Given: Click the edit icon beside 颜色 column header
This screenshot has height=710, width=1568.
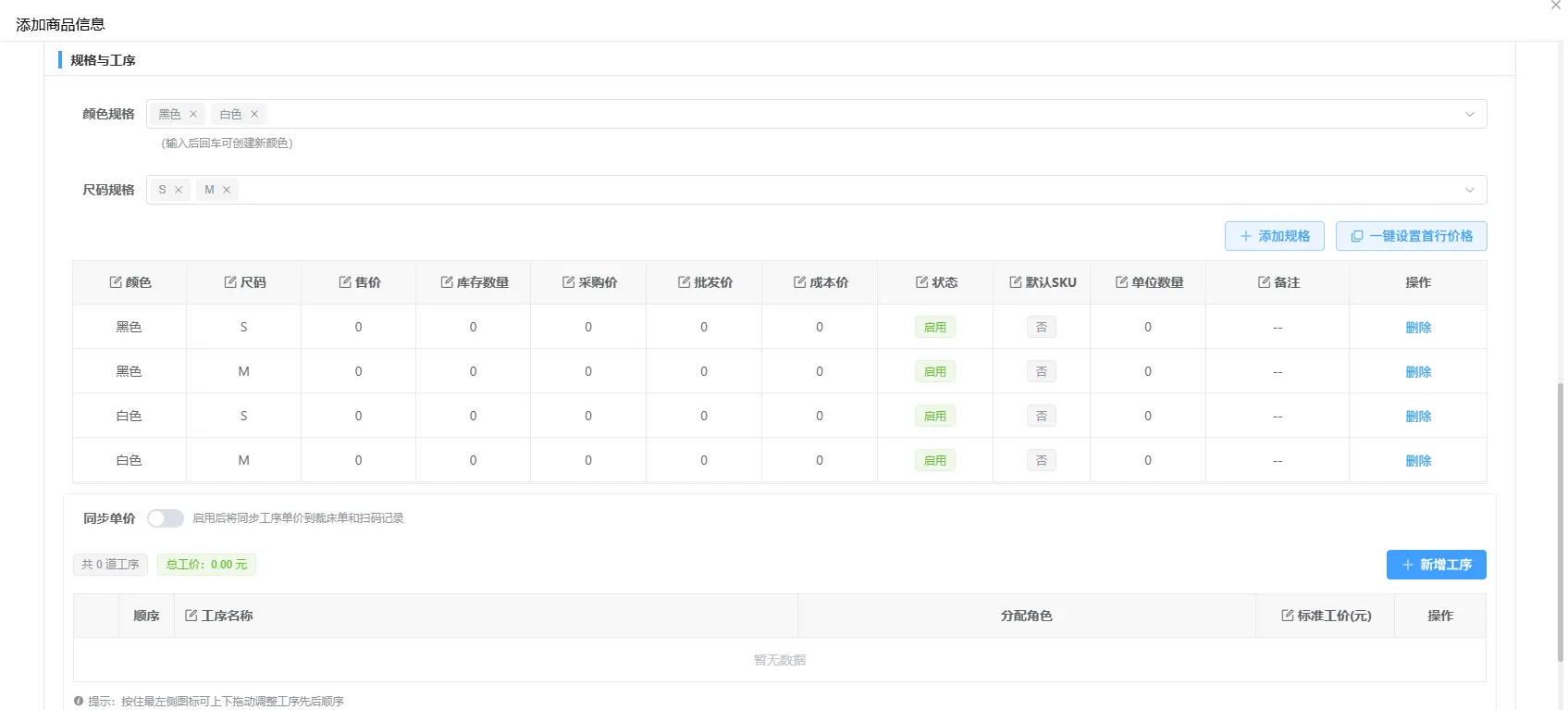Looking at the screenshot, I should tap(116, 282).
